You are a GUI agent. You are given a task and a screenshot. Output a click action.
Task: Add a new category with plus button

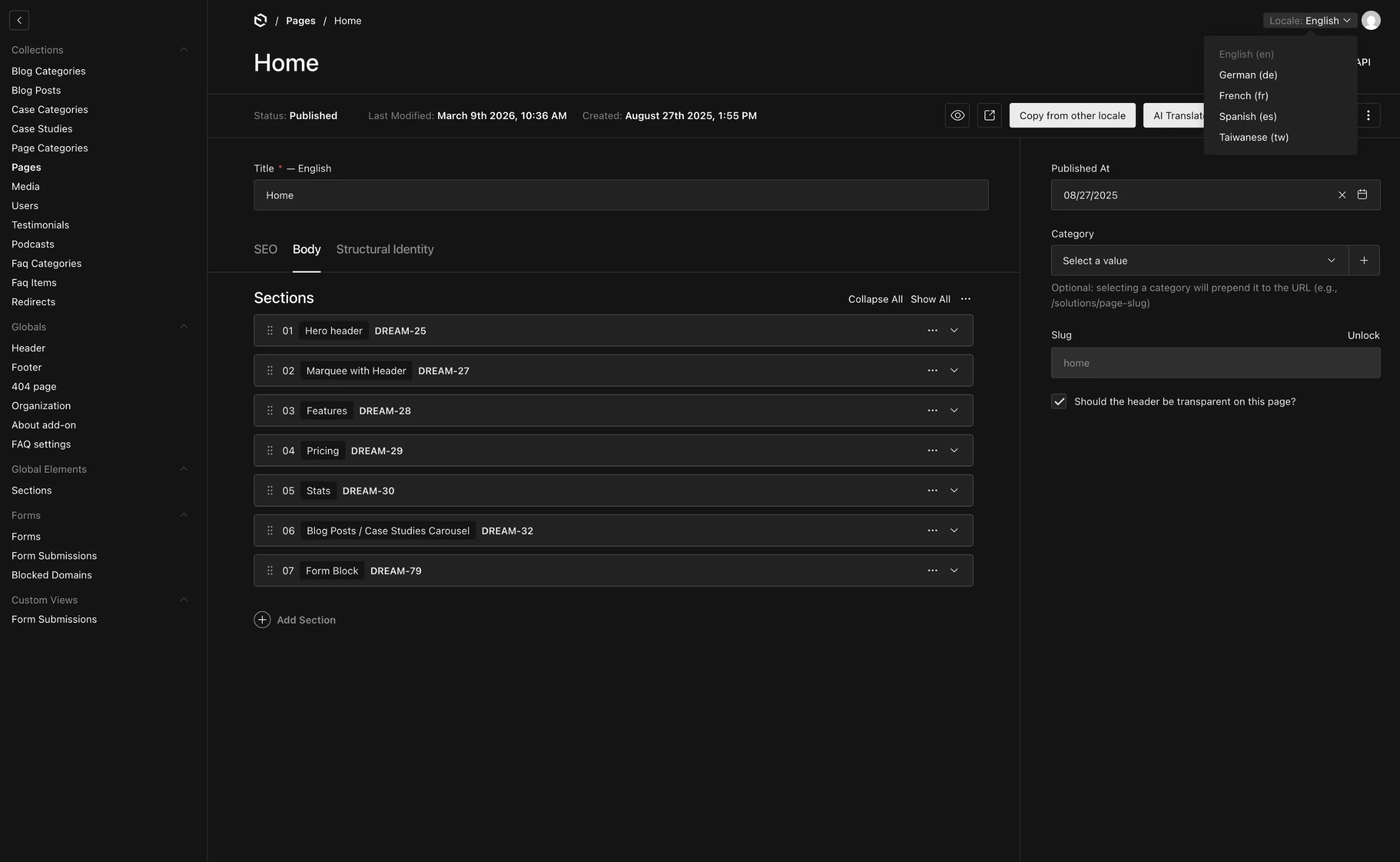1363,261
